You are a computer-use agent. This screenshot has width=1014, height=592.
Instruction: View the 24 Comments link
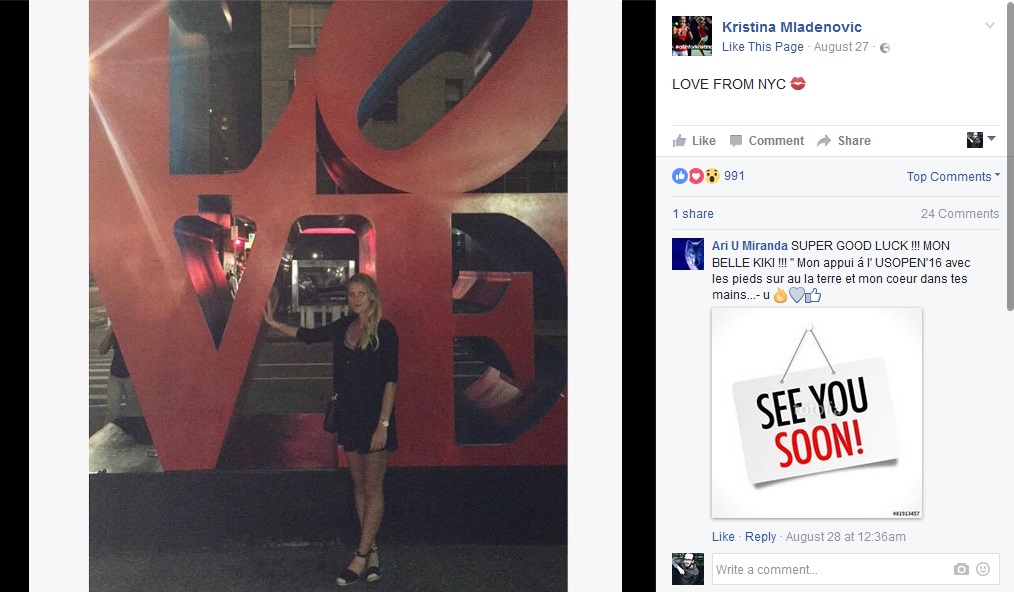coord(960,214)
